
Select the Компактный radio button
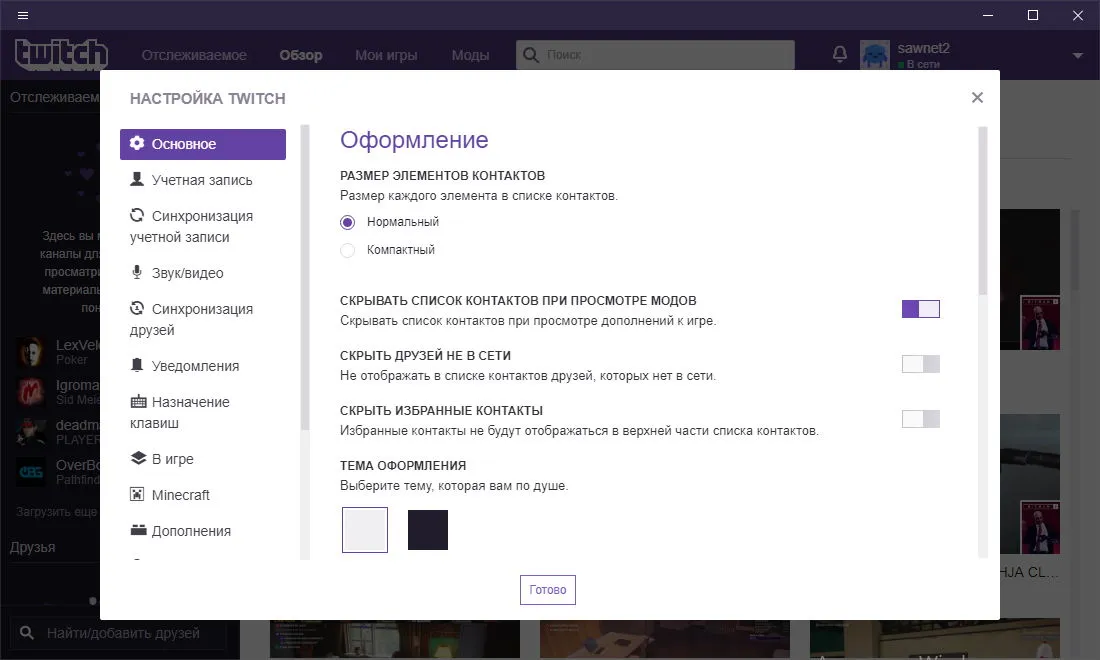pyautogui.click(x=347, y=250)
